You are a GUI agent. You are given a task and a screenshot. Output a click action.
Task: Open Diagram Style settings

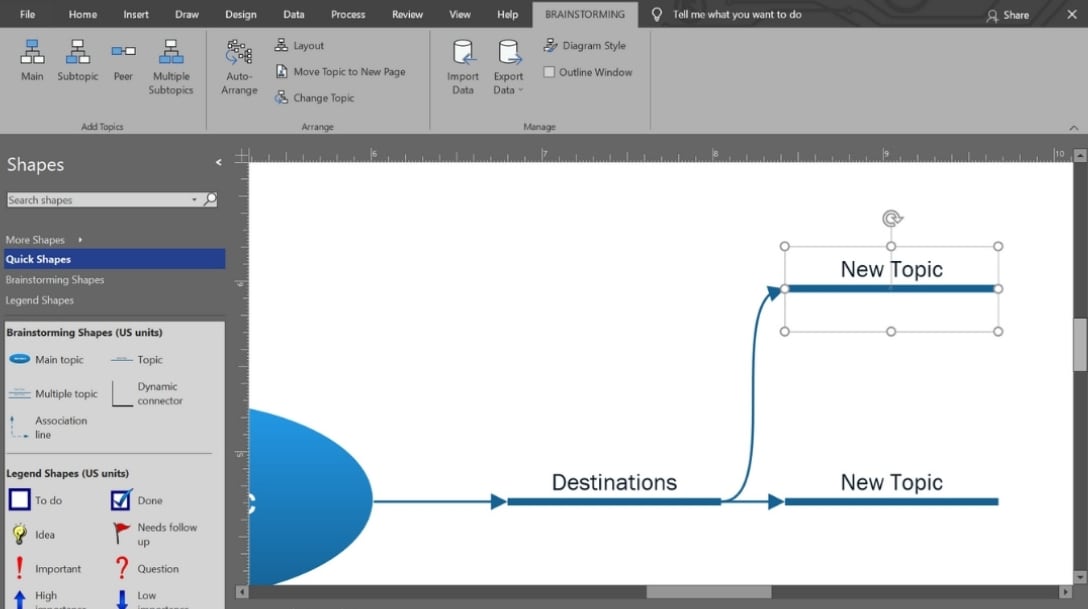585,45
